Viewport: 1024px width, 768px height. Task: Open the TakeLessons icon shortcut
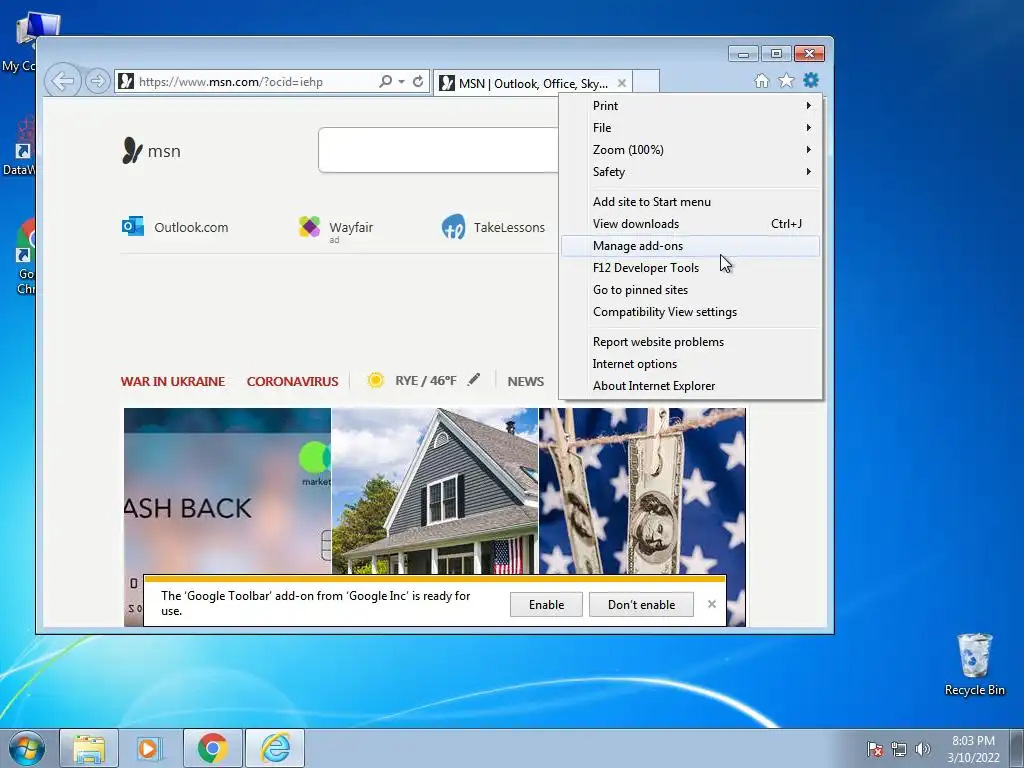[453, 227]
